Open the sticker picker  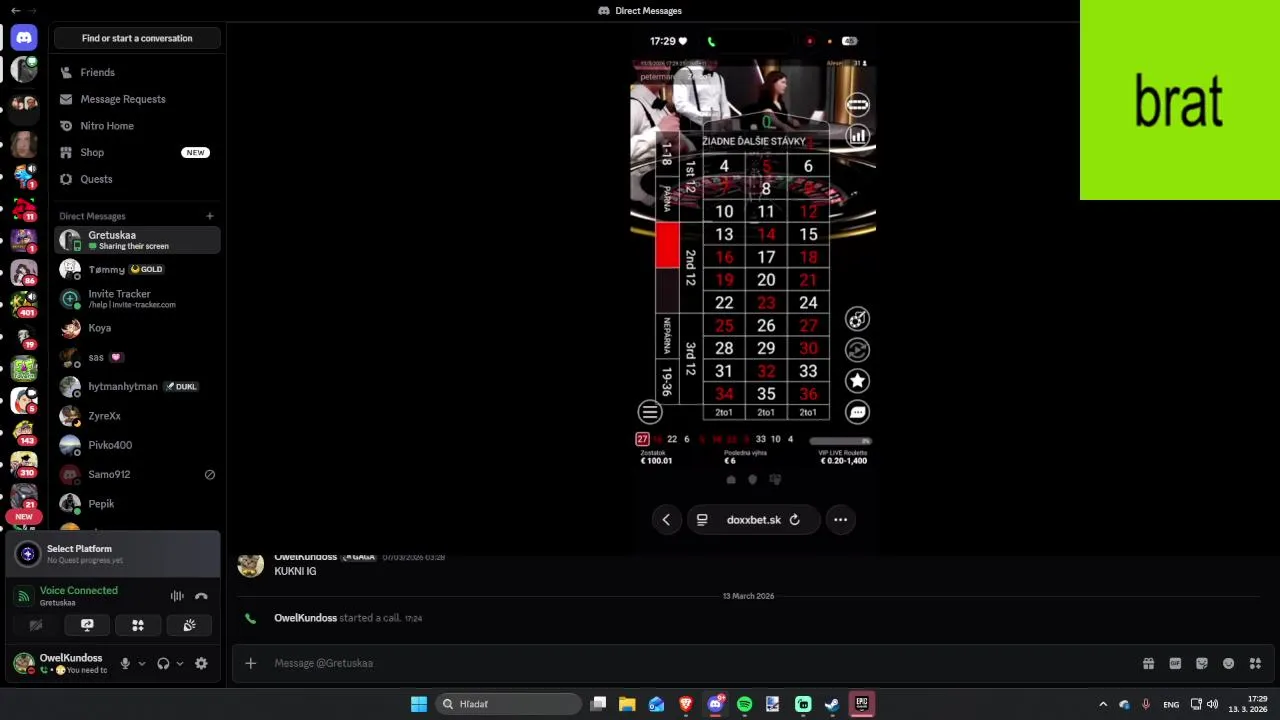1202,663
